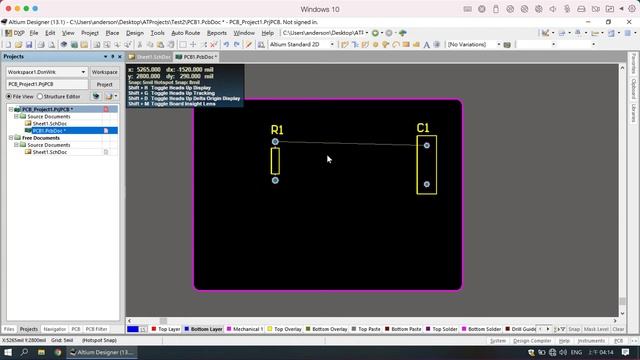
Task: Select the Structure Editor radio button
Action: click(x=40, y=96)
